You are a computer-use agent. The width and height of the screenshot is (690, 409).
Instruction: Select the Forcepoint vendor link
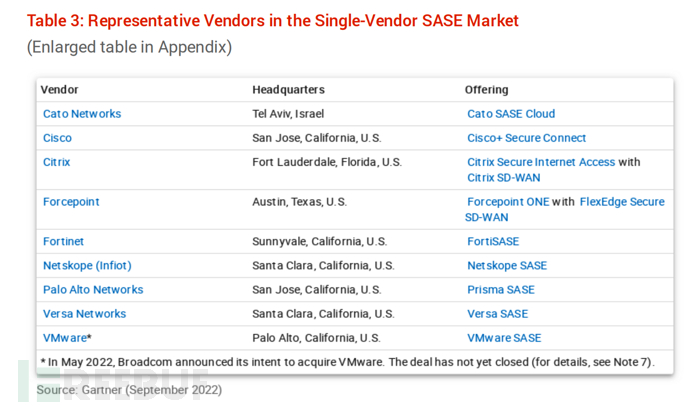71,202
